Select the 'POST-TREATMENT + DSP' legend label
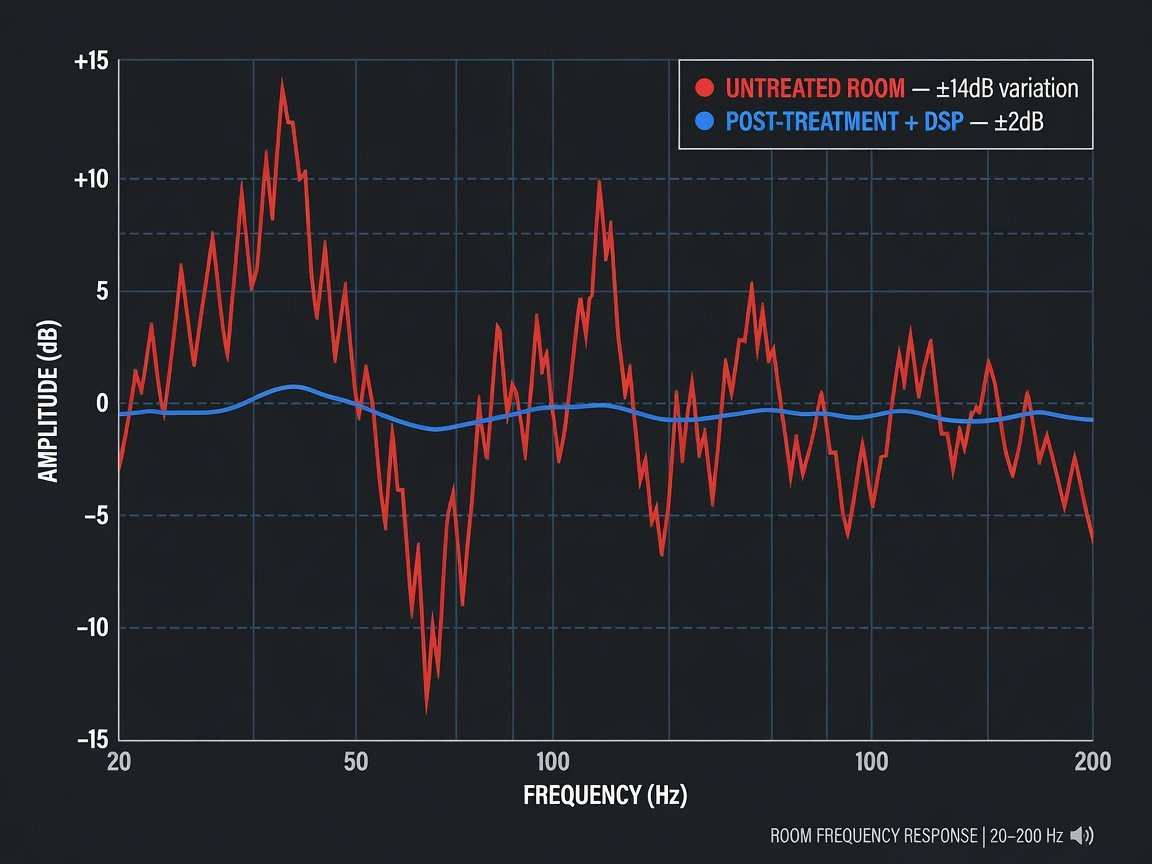Screen dimensions: 1152x864 (844, 121)
